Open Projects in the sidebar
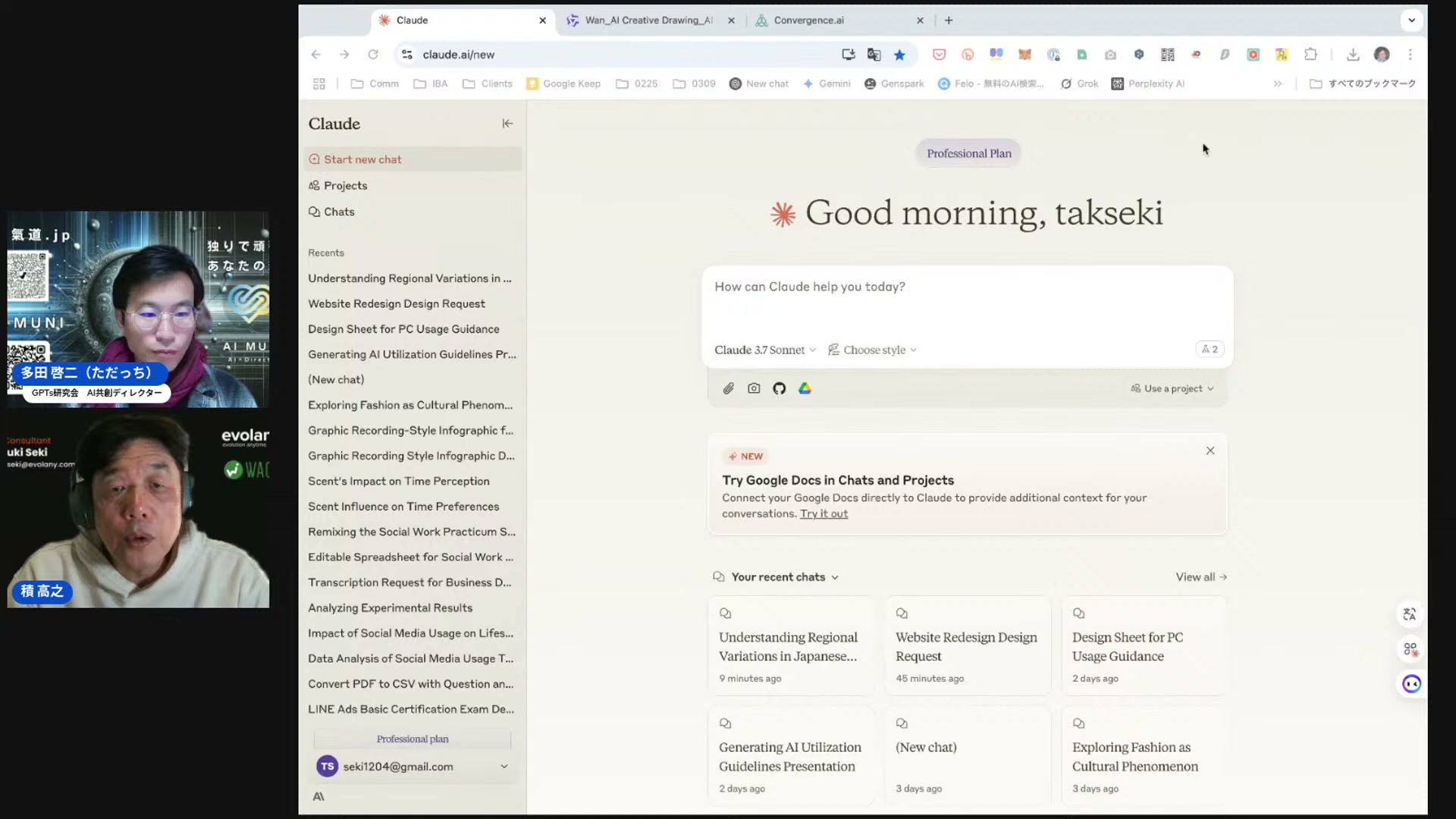Viewport: 1456px width, 819px height. click(x=413, y=186)
